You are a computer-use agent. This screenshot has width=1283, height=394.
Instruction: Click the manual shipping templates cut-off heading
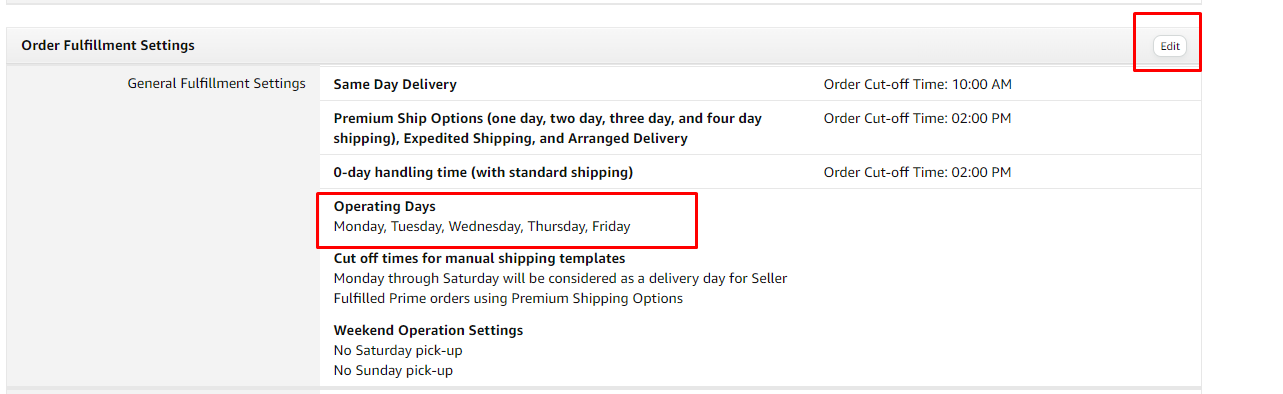point(479,259)
